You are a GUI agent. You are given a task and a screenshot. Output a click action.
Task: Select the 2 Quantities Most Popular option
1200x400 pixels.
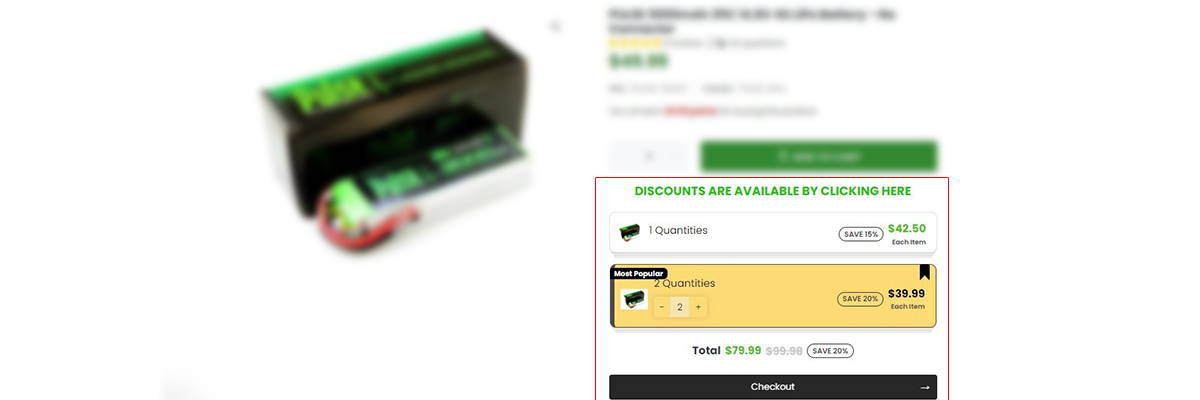coord(773,296)
